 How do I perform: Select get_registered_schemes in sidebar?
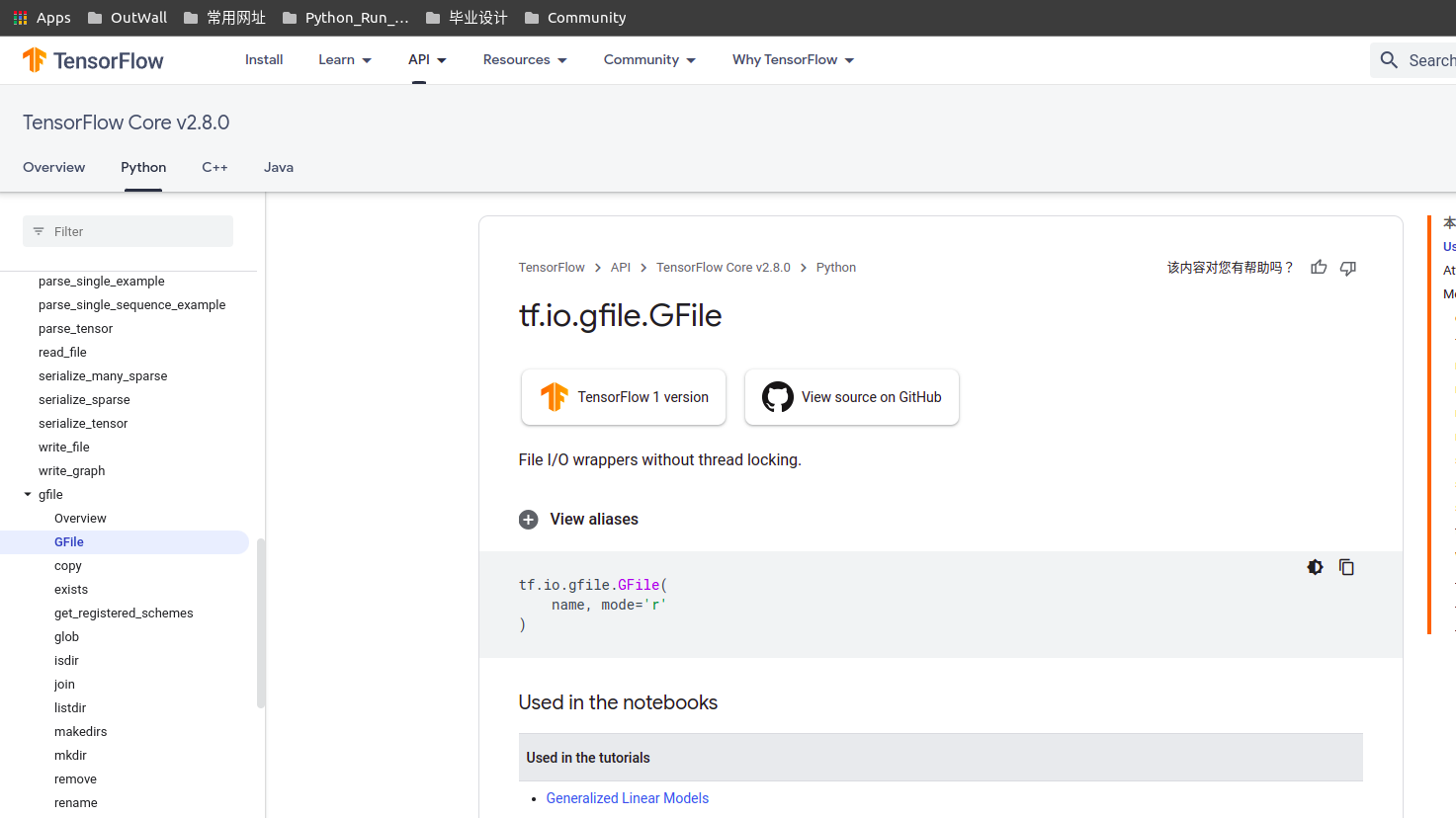point(124,613)
